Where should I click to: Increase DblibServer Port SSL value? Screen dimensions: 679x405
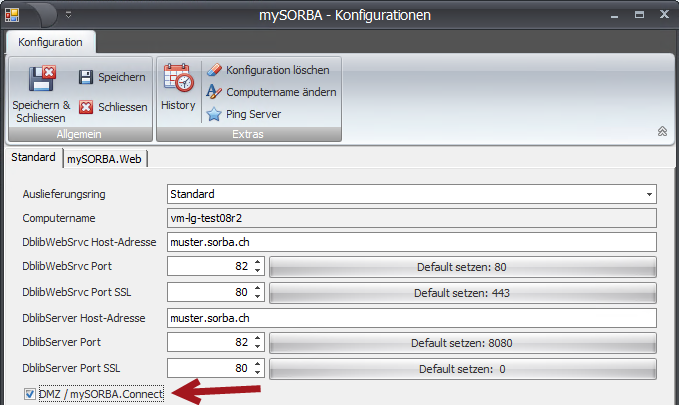click(257, 363)
